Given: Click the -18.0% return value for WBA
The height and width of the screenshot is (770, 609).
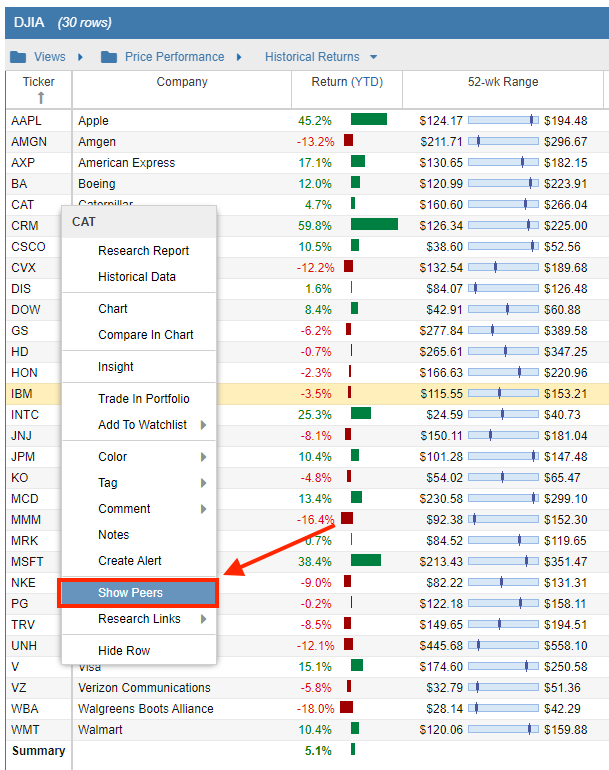Looking at the screenshot, I should tap(315, 709).
